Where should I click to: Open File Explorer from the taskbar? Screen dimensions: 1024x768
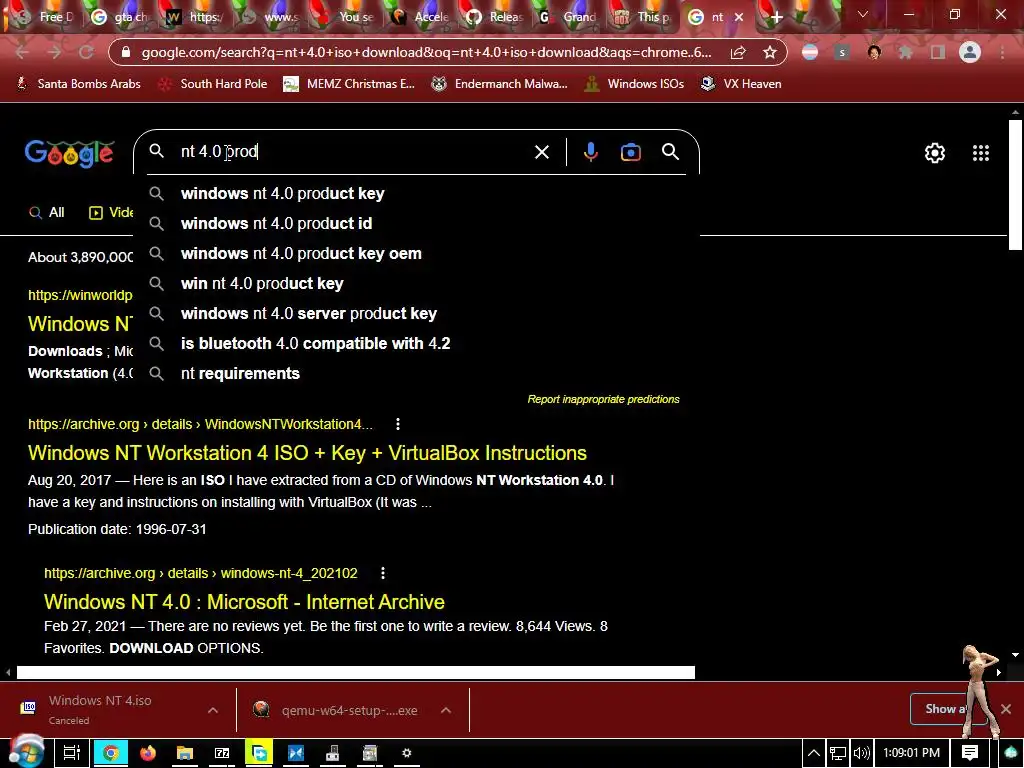[x=185, y=753]
